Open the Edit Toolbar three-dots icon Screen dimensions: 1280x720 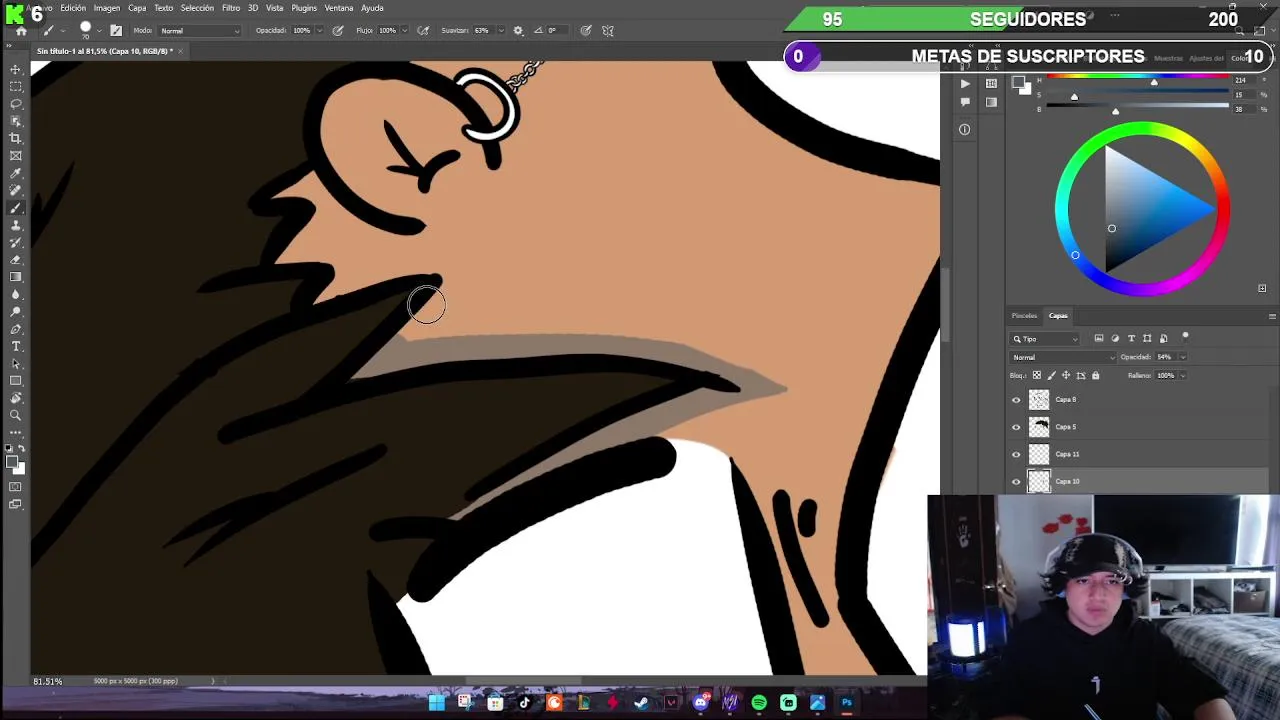[x=16, y=432]
